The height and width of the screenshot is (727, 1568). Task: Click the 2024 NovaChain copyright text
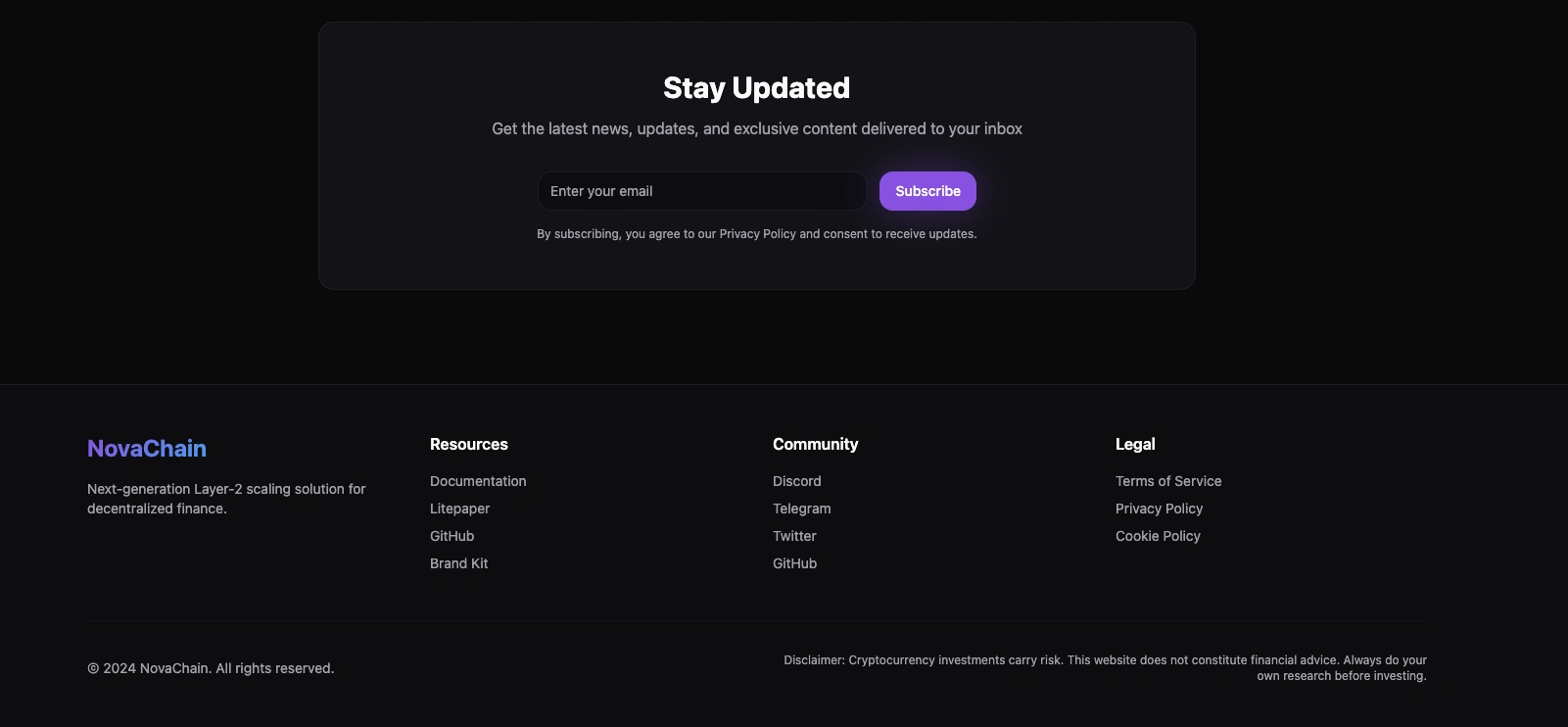coord(211,668)
